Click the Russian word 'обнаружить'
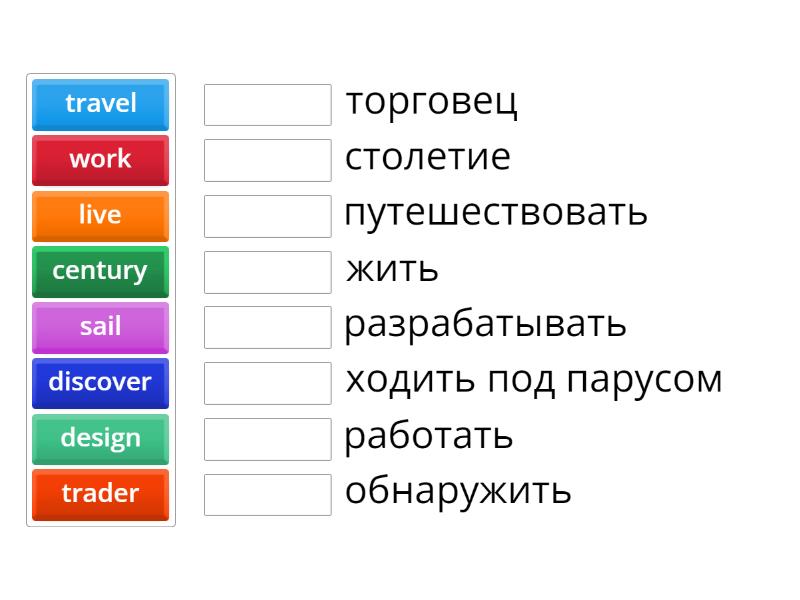The height and width of the screenshot is (600, 800). click(x=458, y=491)
